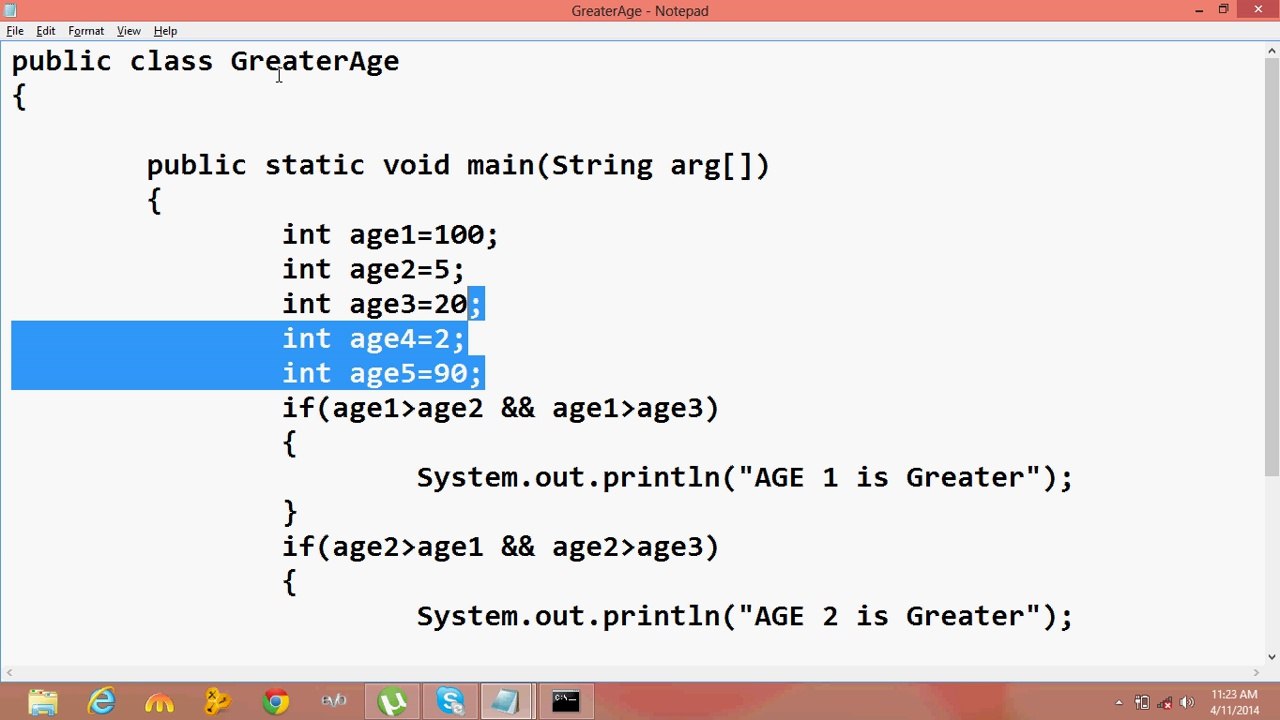This screenshot has height=720, width=1280.
Task: Click on the line 'int age1=100;'
Action: point(390,235)
